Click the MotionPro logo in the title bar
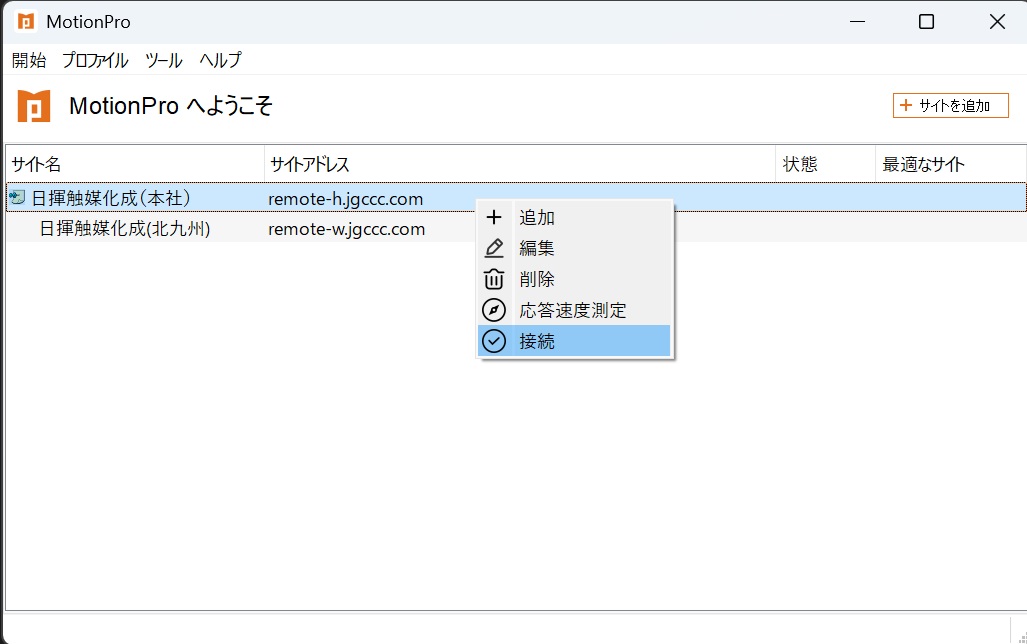The image size is (1027, 644). (x=26, y=22)
